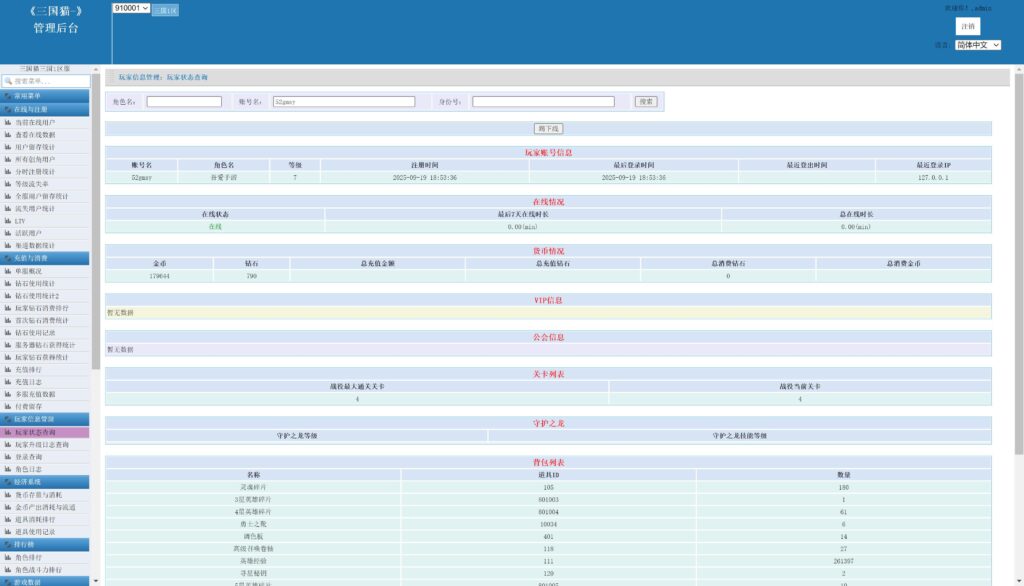The height and width of the screenshot is (586, 1024).
Task: Click chart icon beside 角色排行
Action: pos(8,557)
